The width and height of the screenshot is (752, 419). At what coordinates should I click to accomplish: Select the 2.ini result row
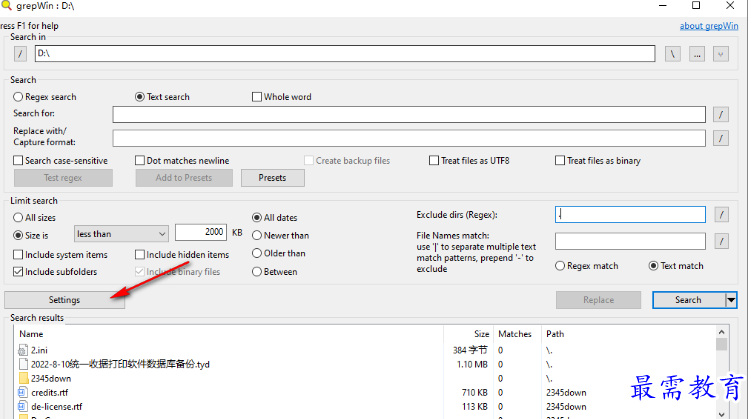(x=366, y=350)
